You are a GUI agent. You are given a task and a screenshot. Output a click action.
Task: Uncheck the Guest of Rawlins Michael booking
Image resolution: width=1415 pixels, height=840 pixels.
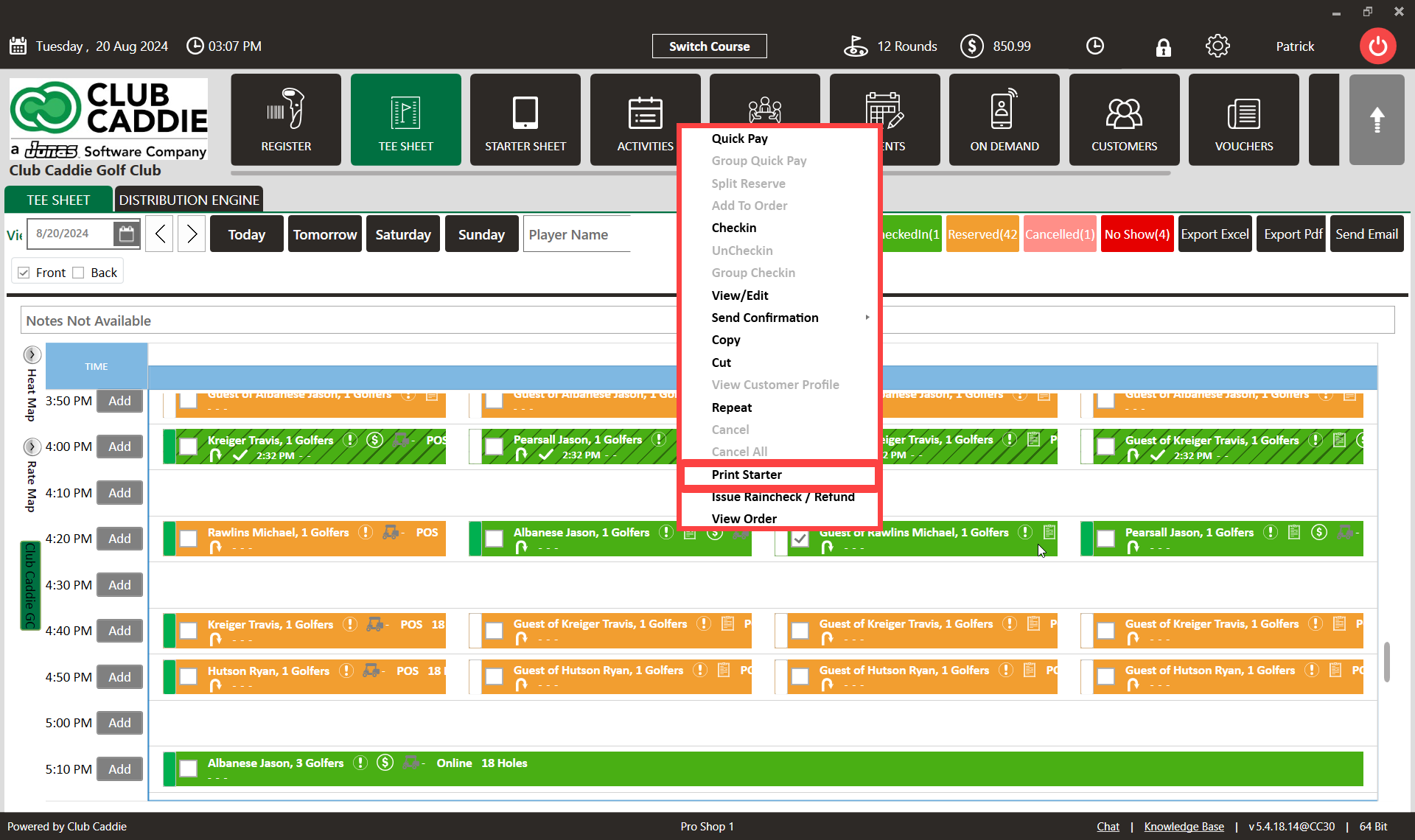coord(800,539)
